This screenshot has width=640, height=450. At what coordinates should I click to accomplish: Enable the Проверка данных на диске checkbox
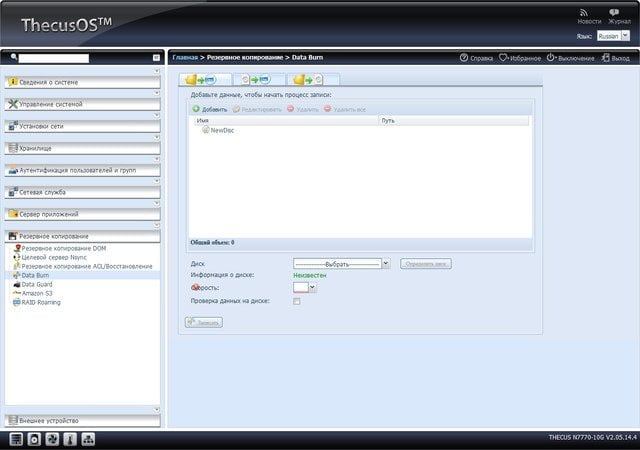(297, 301)
